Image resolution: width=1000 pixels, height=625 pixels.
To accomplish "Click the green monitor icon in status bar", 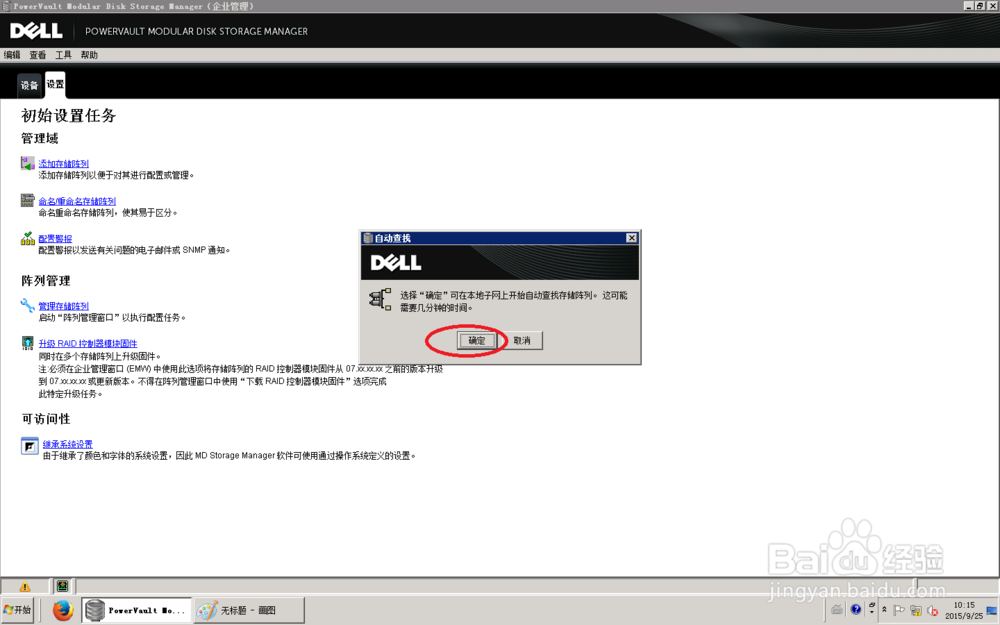I will coord(62,585).
